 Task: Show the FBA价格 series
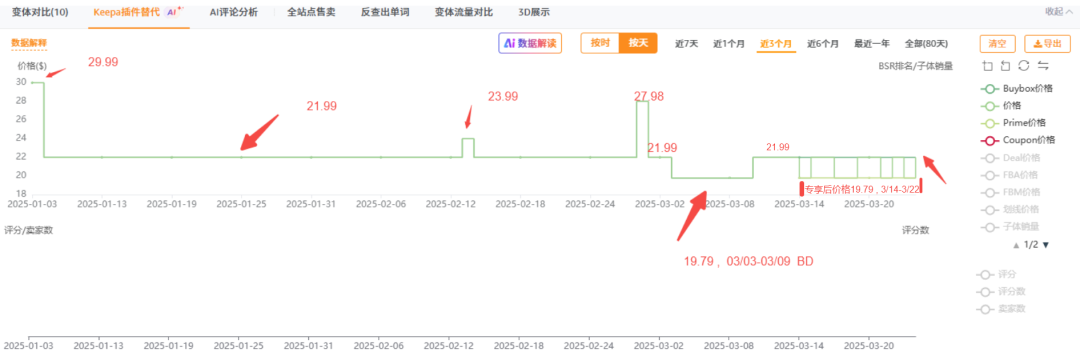[1007, 175]
